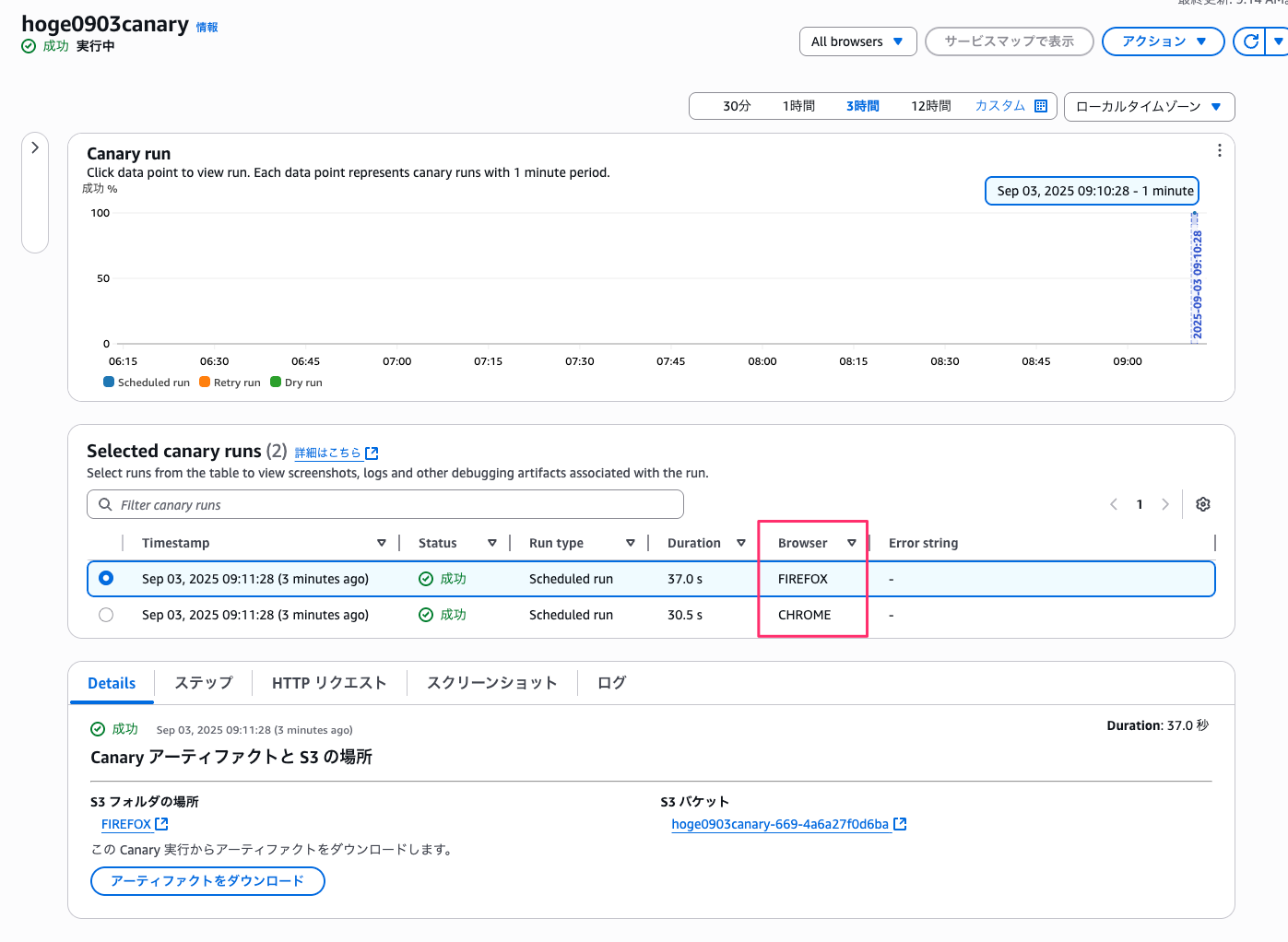This screenshot has width=1288, height=942.
Task: Open table preferences gear icon
Action: 1203,504
